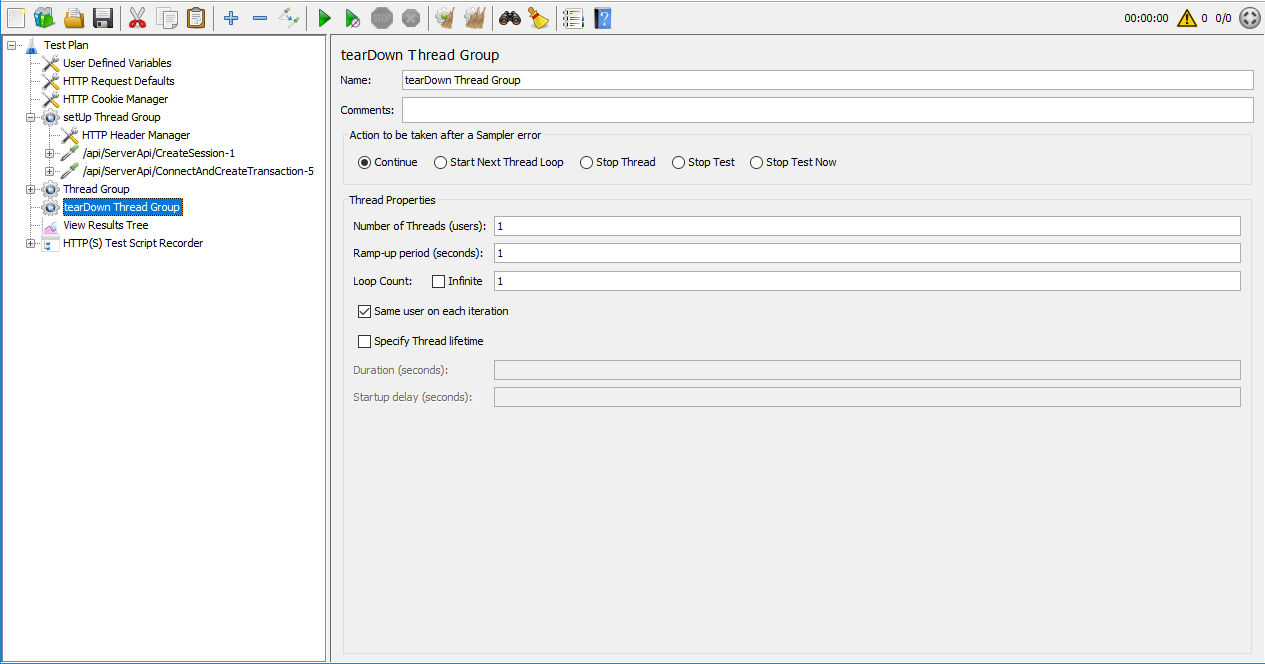Expand HTTP(S) Test Script Recorder node
1265x664 pixels.
[31, 243]
